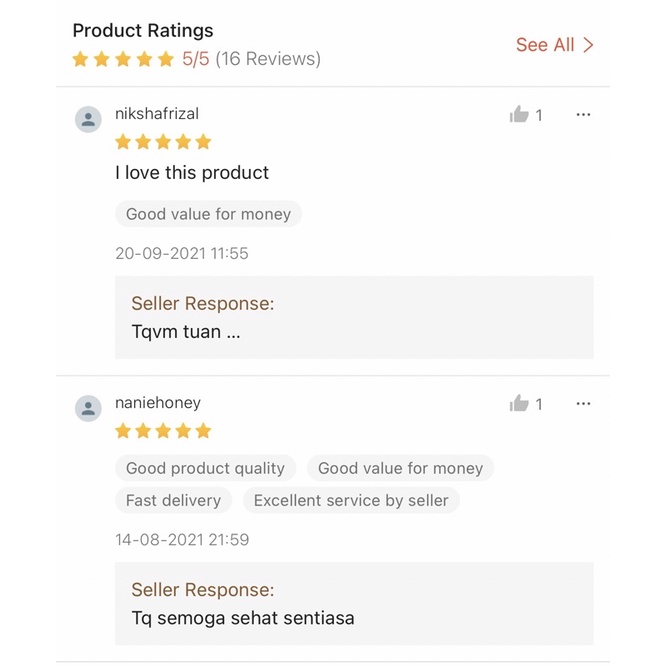This screenshot has width=666, height=666.
Task: Open more options for naniehoney's review
Action: [583, 404]
